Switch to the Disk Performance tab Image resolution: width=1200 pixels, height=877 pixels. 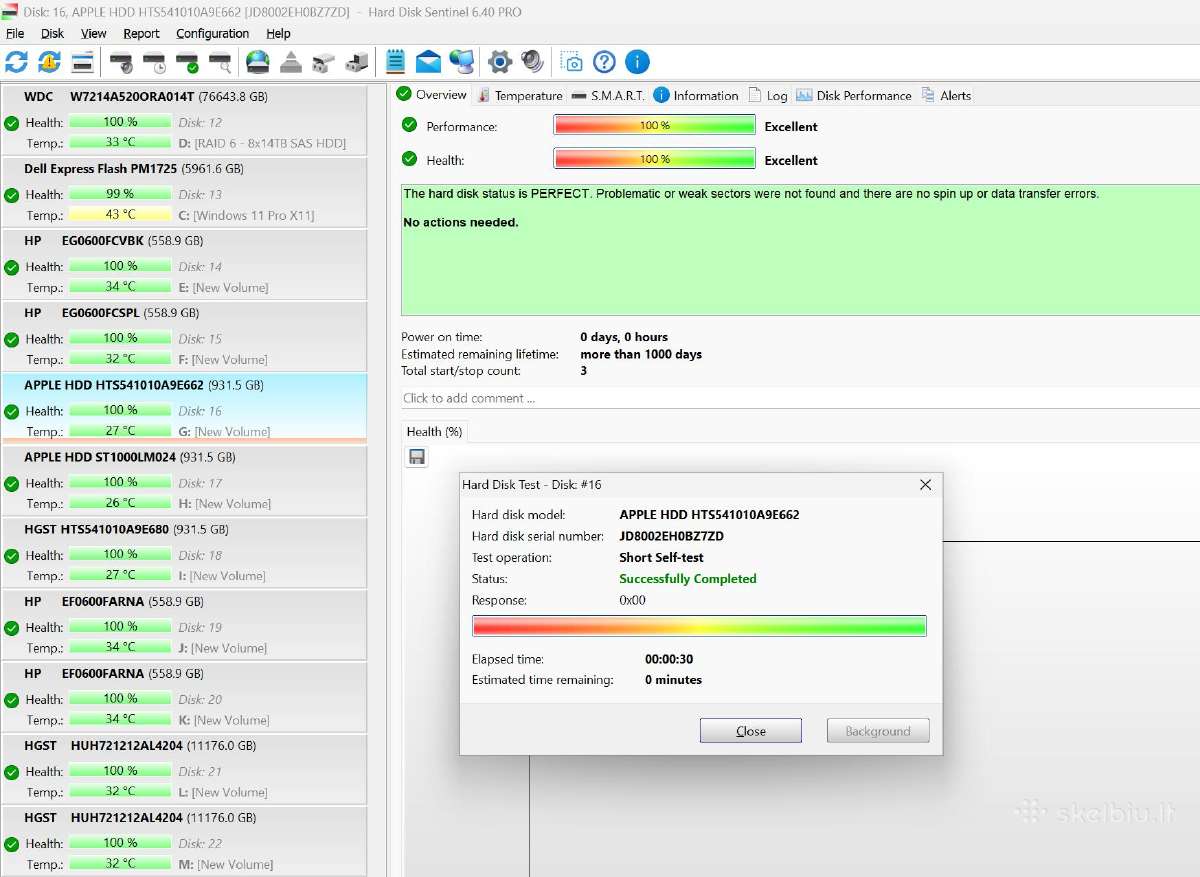coord(854,95)
